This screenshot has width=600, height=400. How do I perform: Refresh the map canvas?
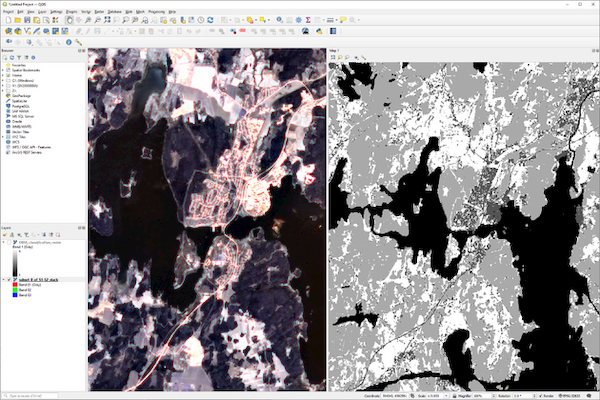point(210,20)
